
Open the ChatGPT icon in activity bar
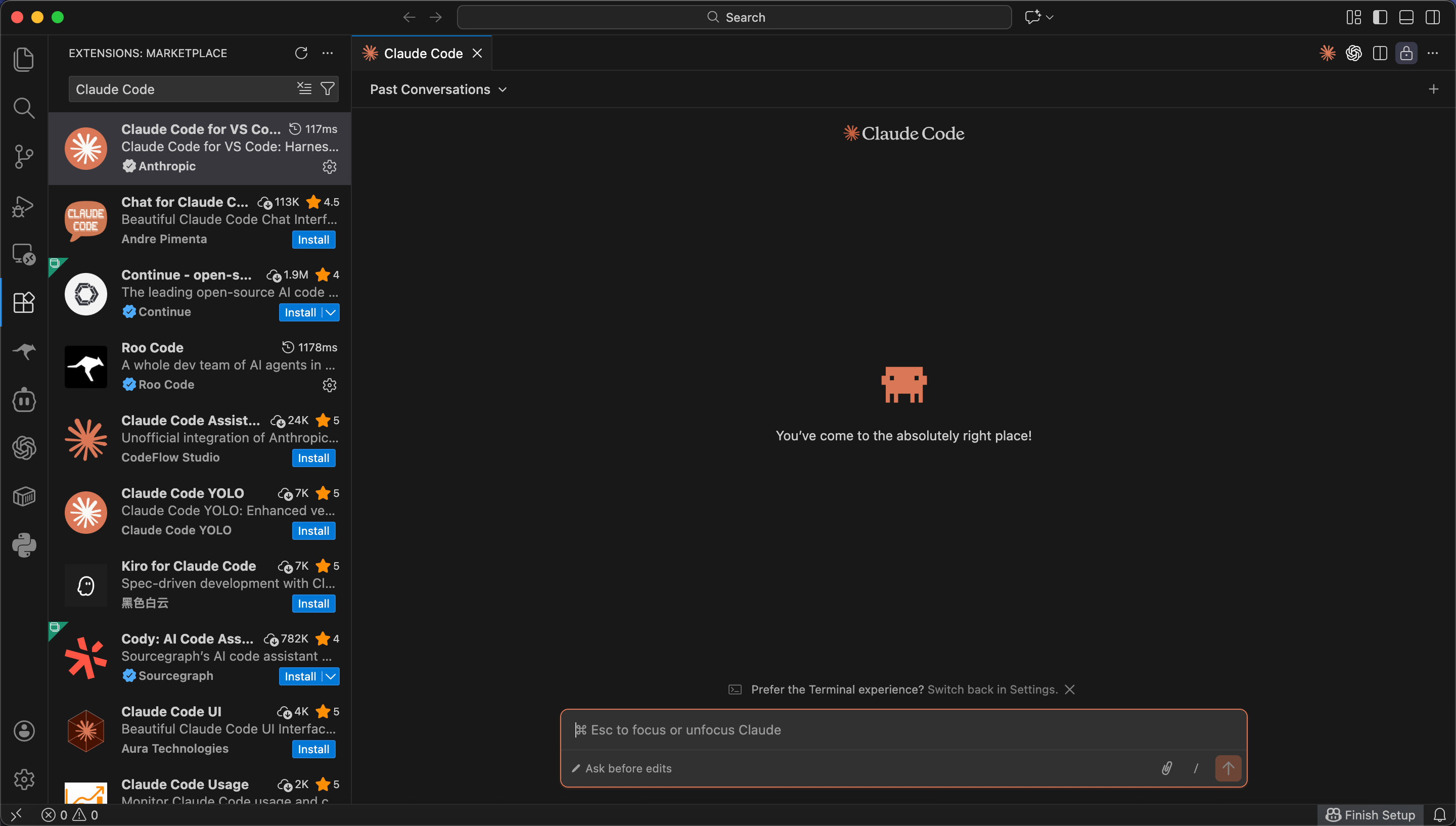click(x=24, y=448)
